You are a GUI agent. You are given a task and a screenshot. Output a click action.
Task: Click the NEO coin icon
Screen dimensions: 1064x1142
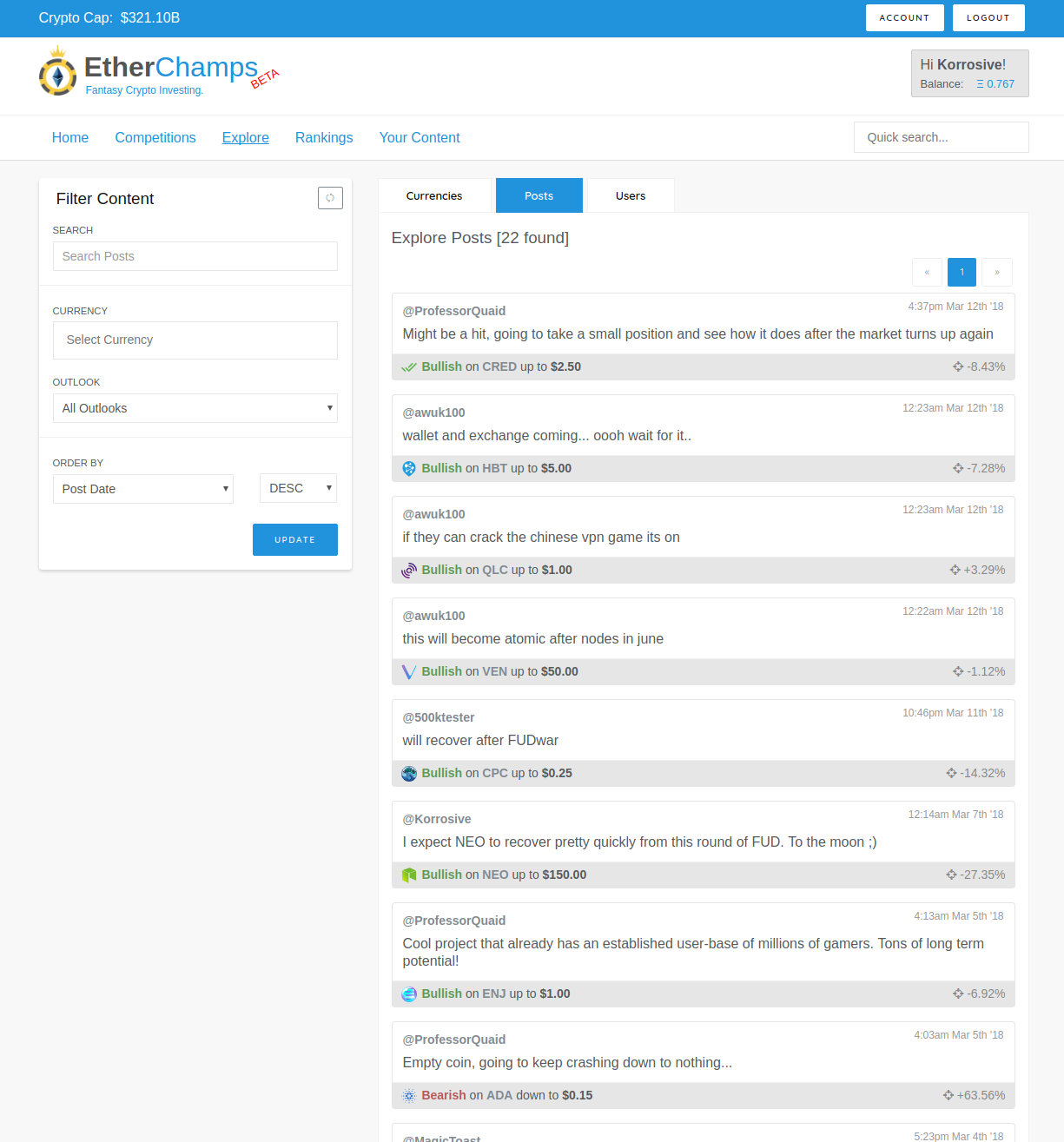point(409,875)
